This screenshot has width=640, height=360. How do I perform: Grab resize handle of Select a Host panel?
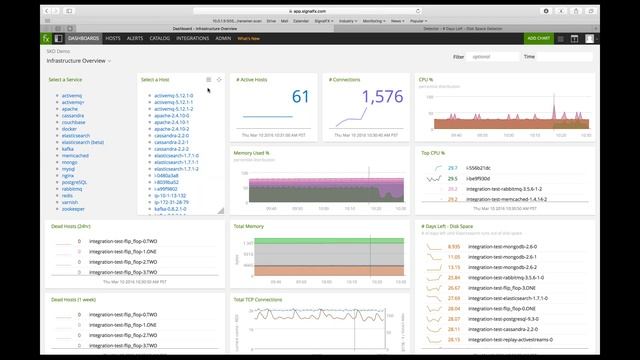[221, 211]
